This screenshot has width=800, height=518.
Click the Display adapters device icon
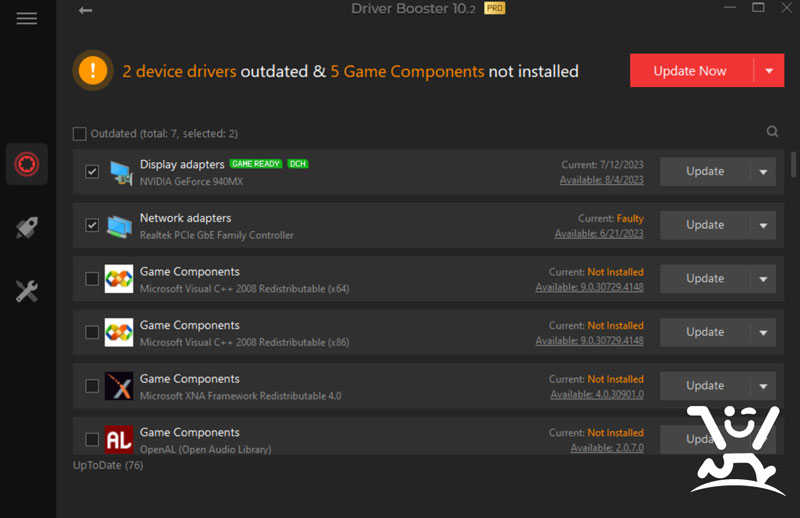pyautogui.click(x=121, y=172)
